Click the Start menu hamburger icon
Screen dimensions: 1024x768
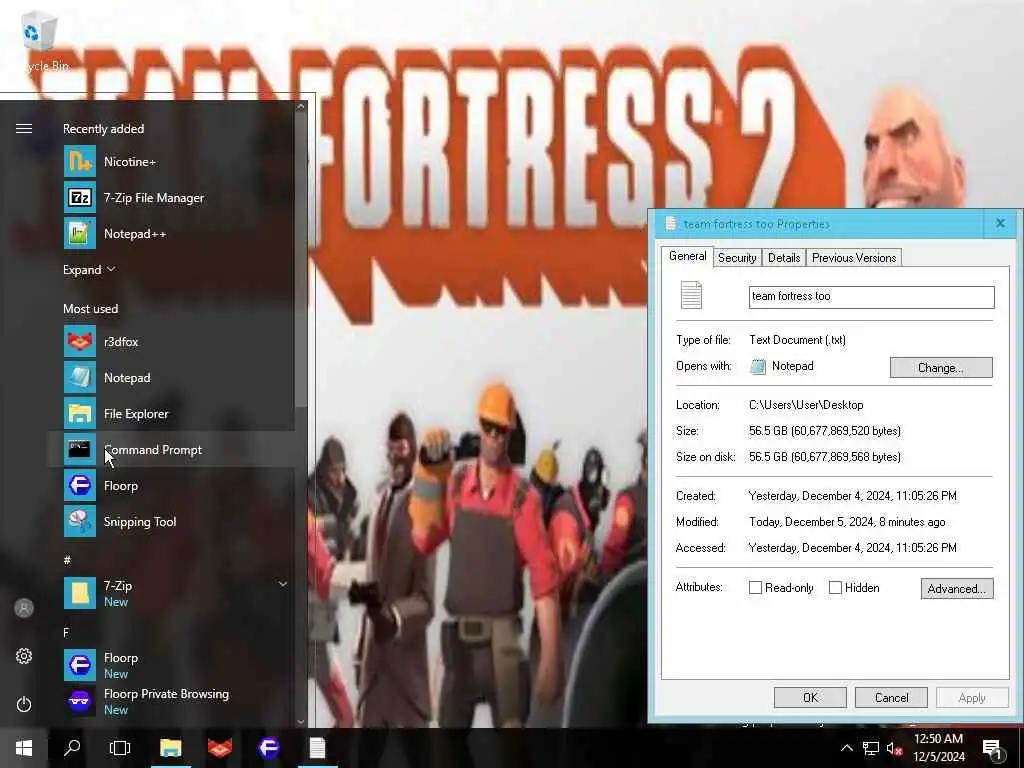coord(24,128)
